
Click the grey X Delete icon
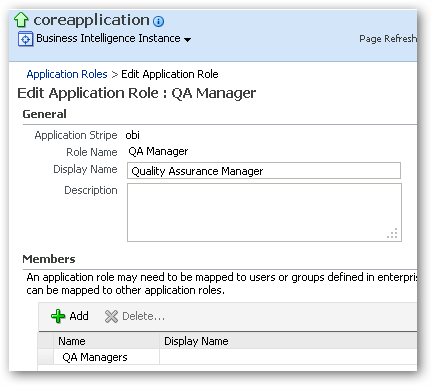pos(111,316)
